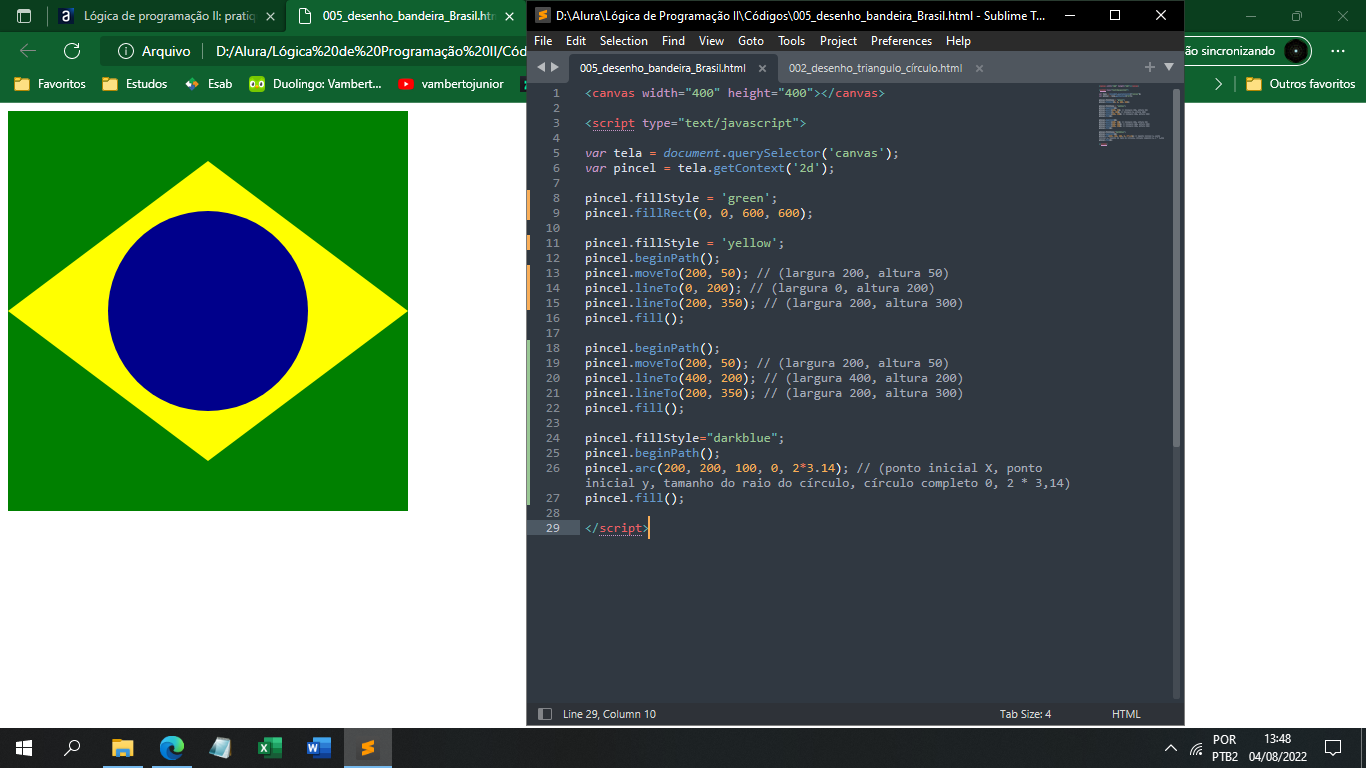This screenshot has height=768, width=1366.
Task: Click Sublime Text taskbar icon
Action: 367,748
